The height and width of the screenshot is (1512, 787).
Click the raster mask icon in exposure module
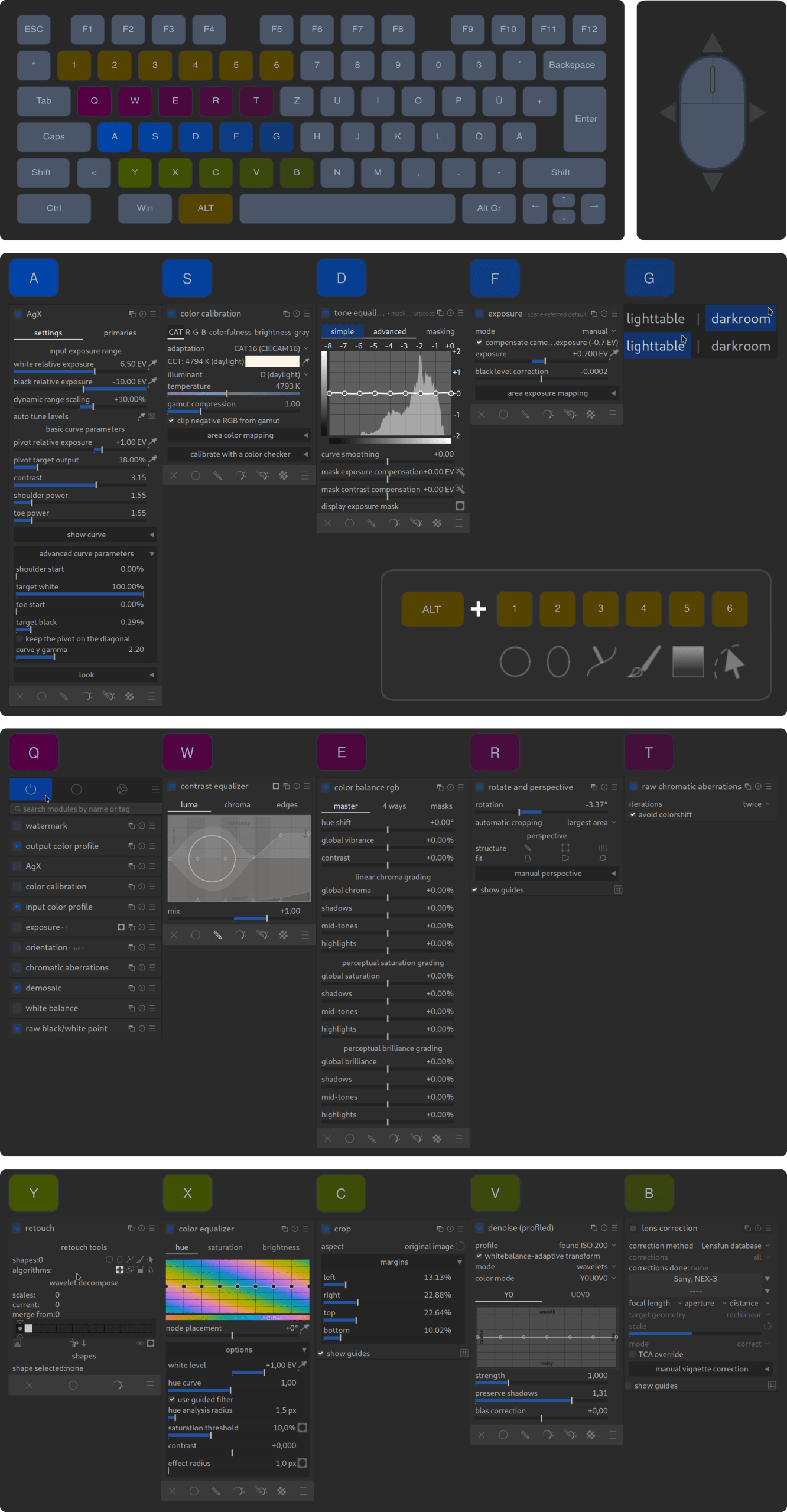591,415
